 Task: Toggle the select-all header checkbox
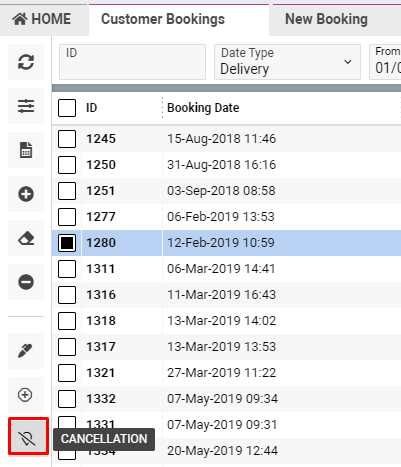coord(67,108)
